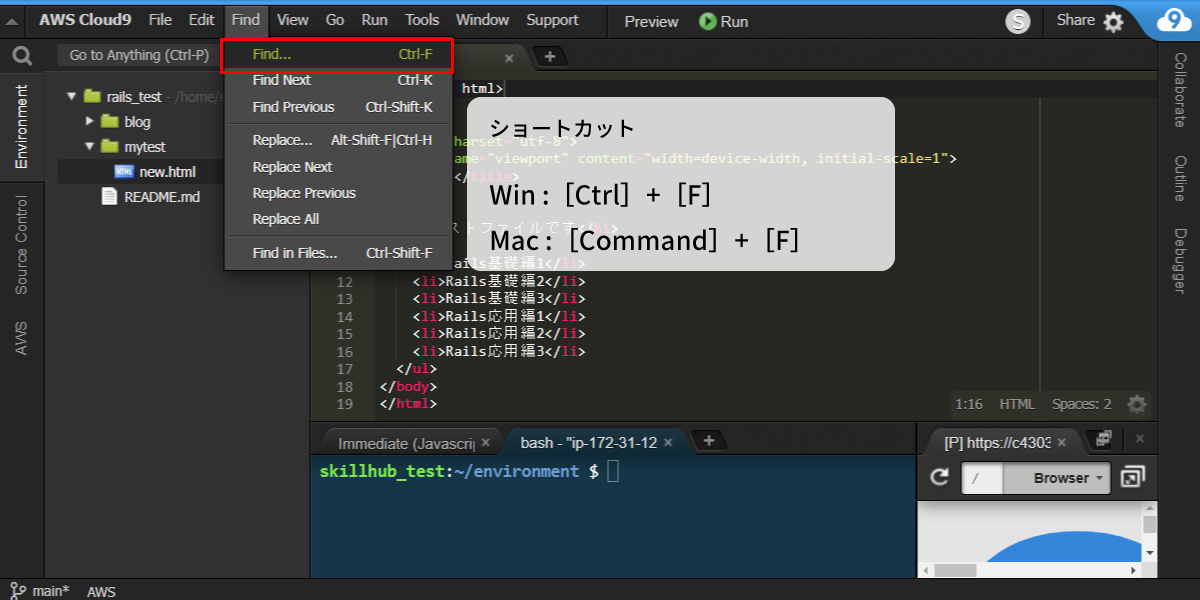Click the AWS entry in the bottom status bar
The image size is (1200, 600).
[x=101, y=591]
